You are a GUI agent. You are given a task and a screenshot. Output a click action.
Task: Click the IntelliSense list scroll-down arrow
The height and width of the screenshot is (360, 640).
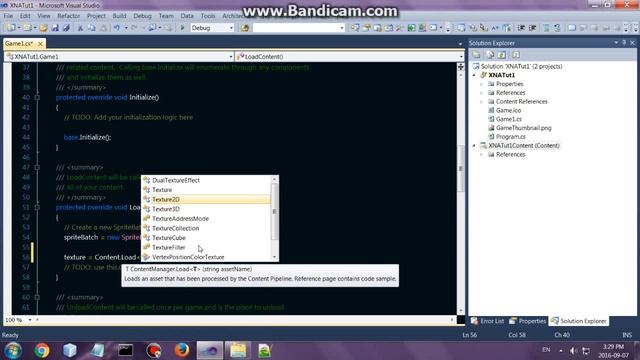click(x=275, y=257)
